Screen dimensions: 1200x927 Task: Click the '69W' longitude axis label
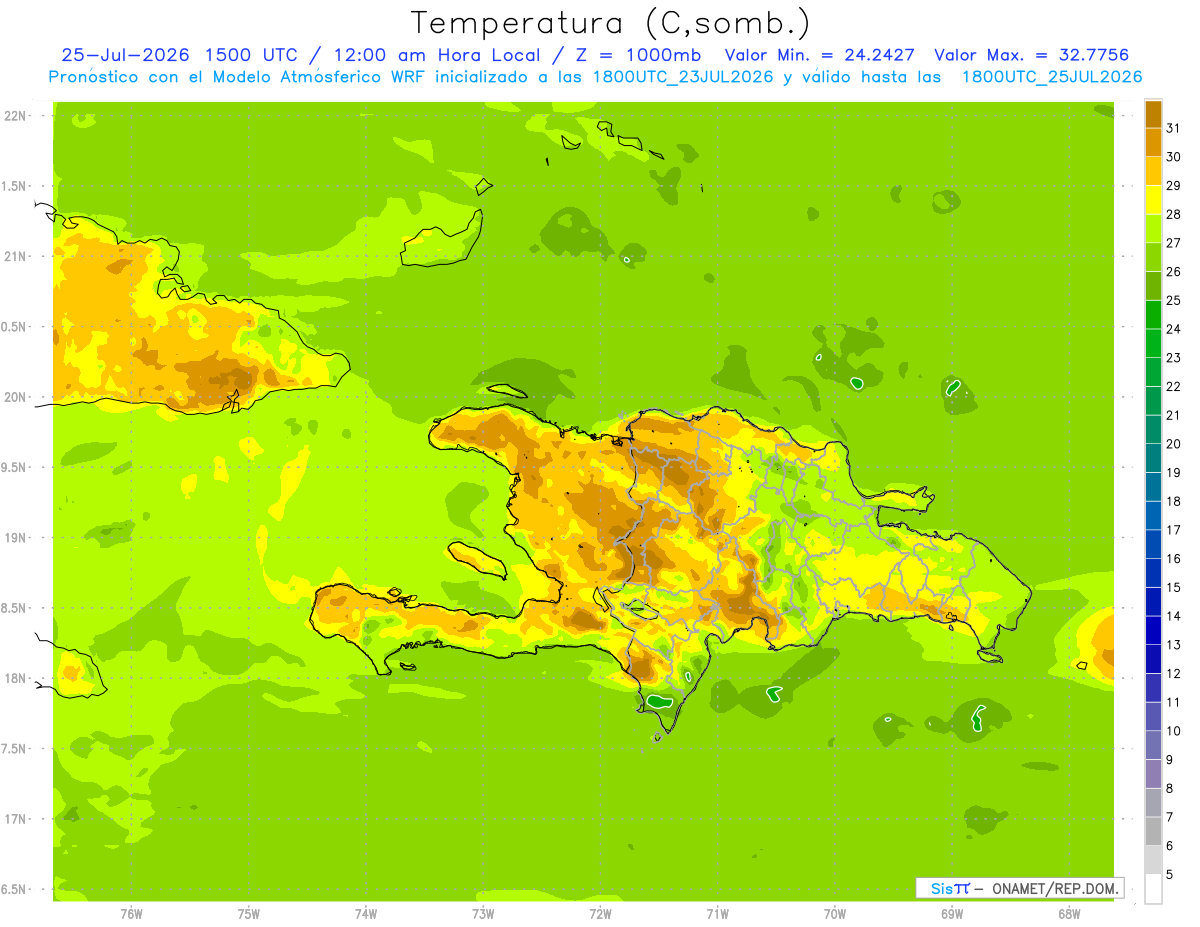pos(952,914)
